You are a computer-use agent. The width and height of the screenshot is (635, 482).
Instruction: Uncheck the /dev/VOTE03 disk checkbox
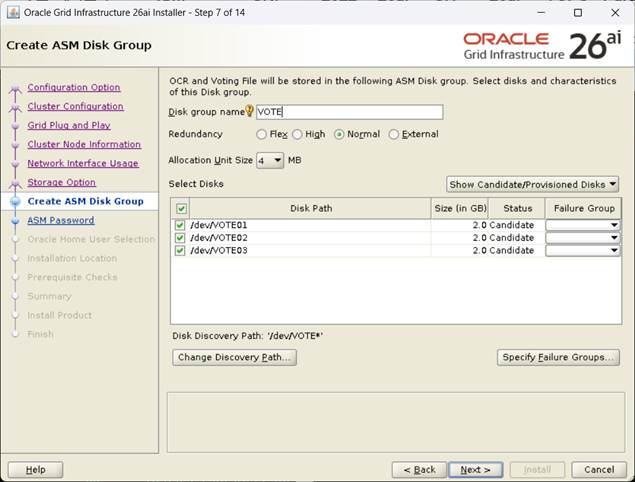(180, 251)
